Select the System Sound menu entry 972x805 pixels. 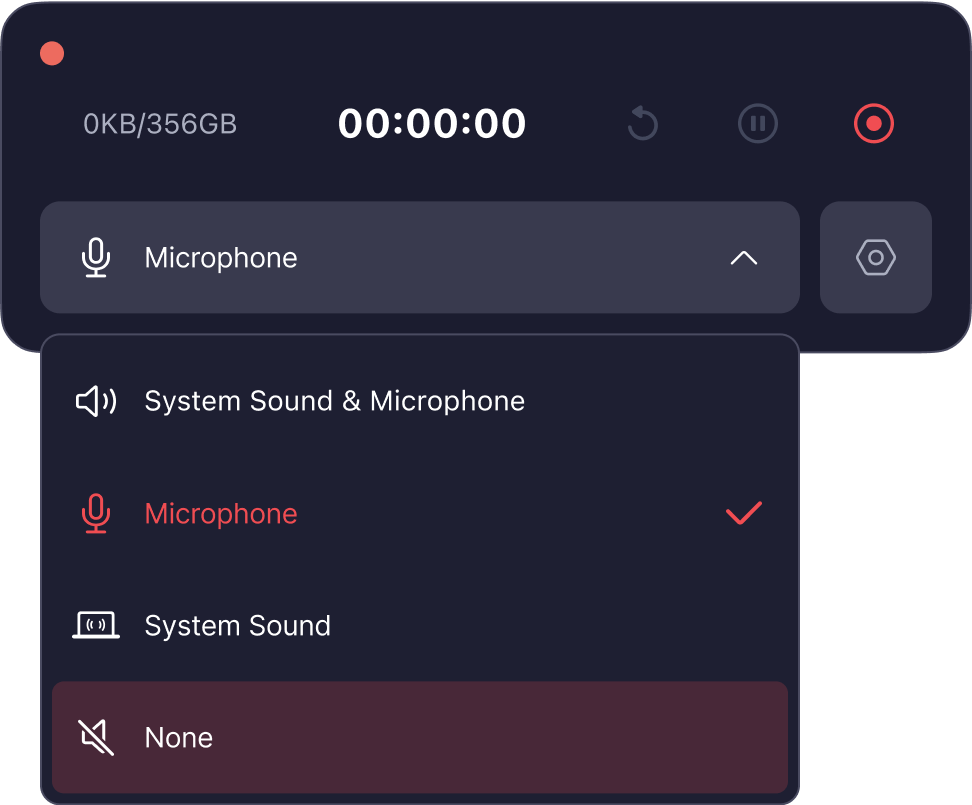coord(237,625)
